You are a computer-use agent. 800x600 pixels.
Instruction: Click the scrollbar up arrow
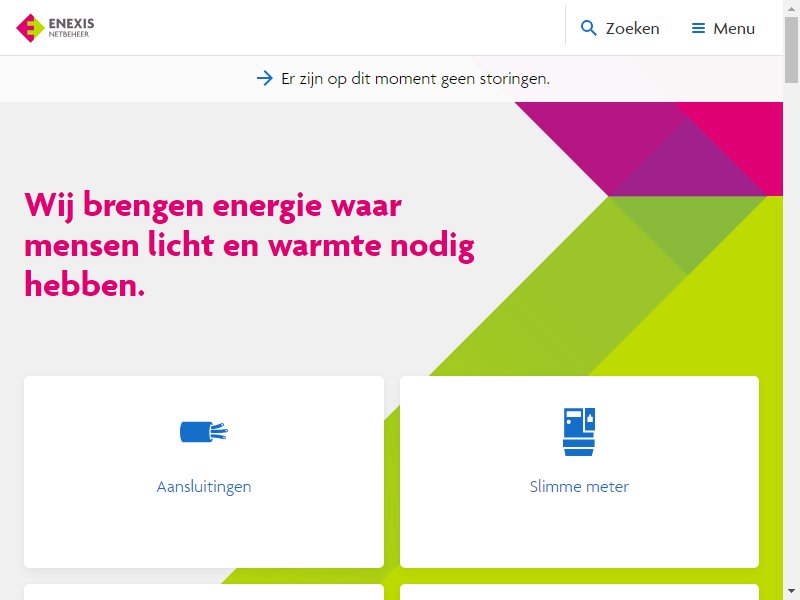coord(791,7)
